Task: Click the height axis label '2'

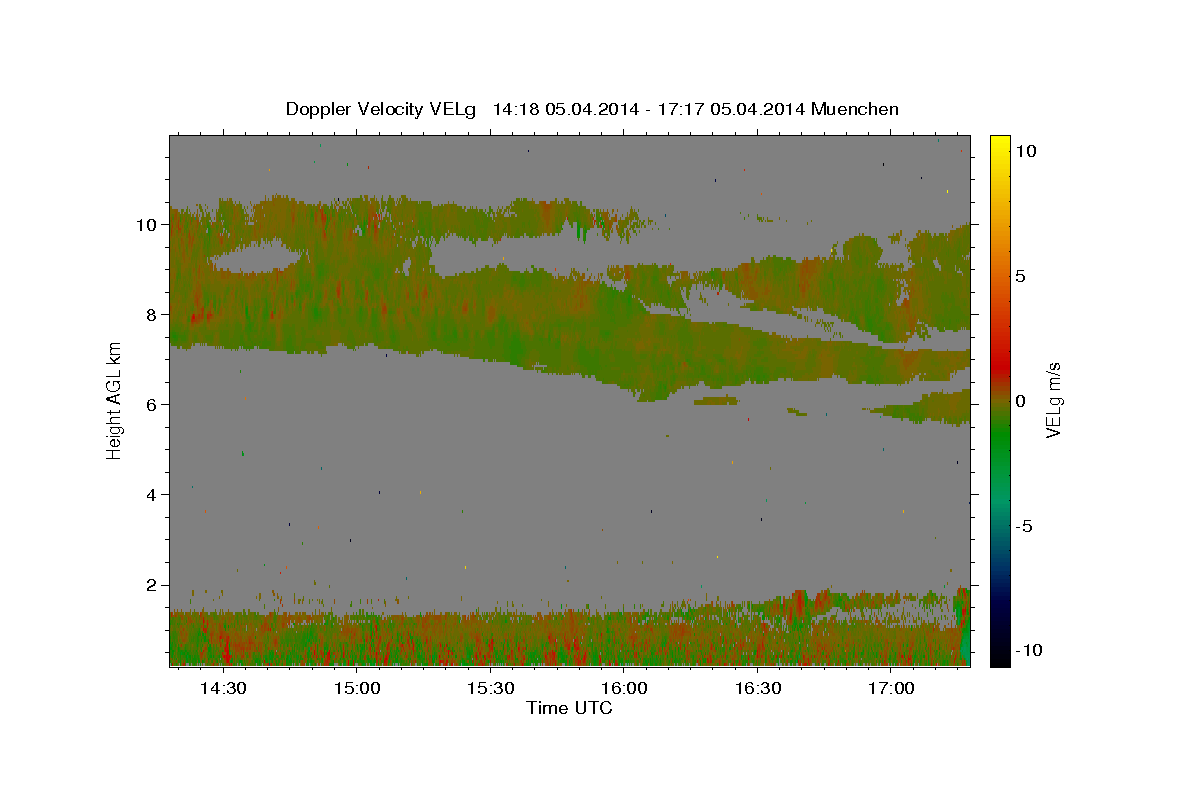Action: pos(152,585)
